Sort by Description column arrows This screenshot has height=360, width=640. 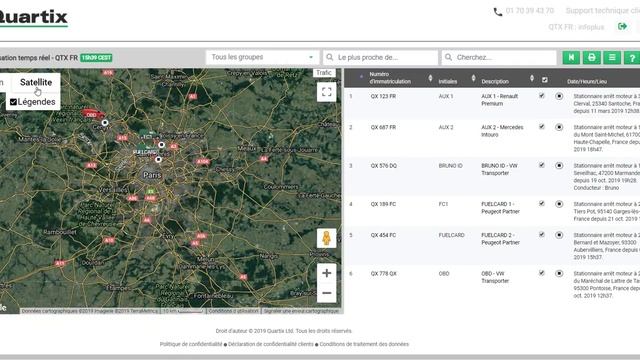[x=532, y=78]
